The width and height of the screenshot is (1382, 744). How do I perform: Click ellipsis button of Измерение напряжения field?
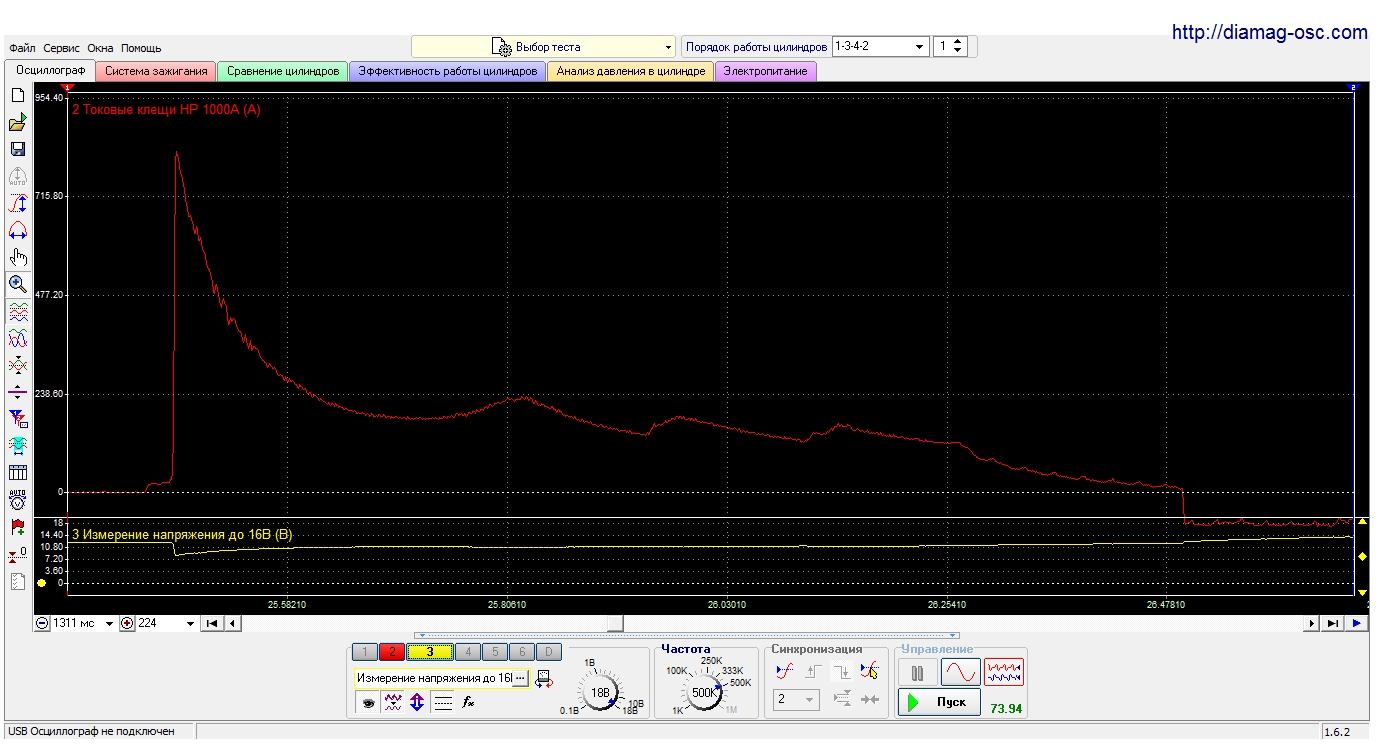519,679
